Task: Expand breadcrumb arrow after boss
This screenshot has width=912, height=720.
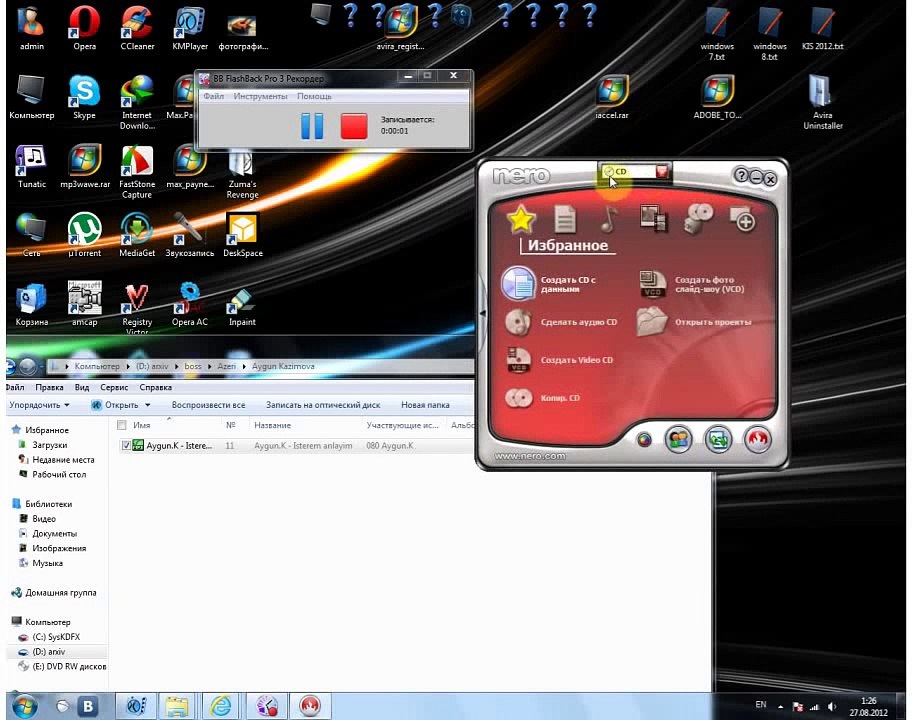Action: tap(209, 366)
